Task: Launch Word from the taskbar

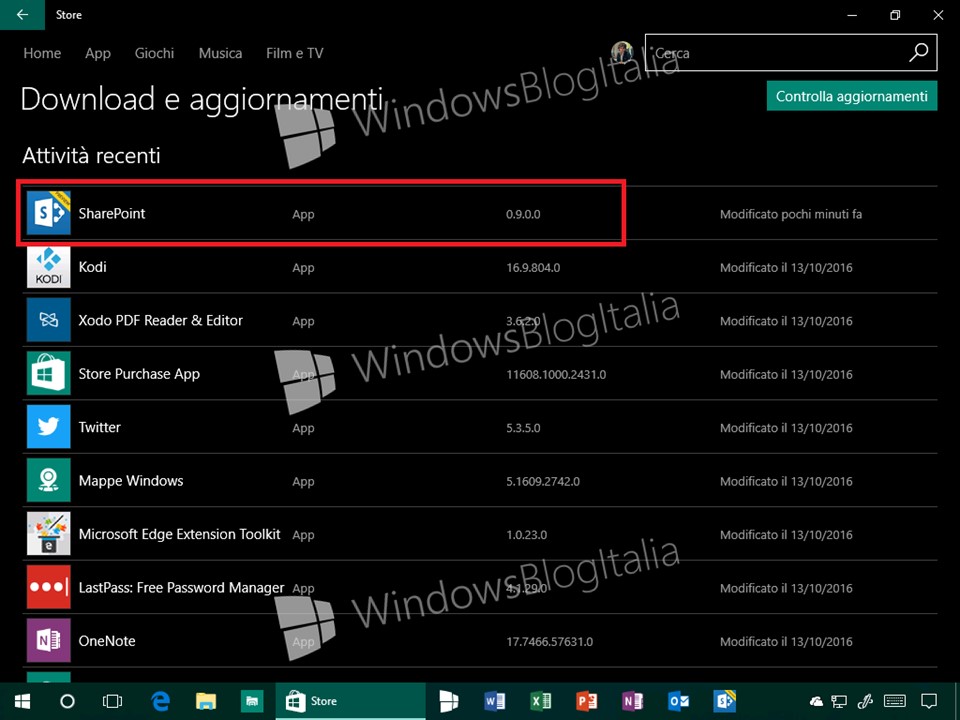Action: coord(495,701)
